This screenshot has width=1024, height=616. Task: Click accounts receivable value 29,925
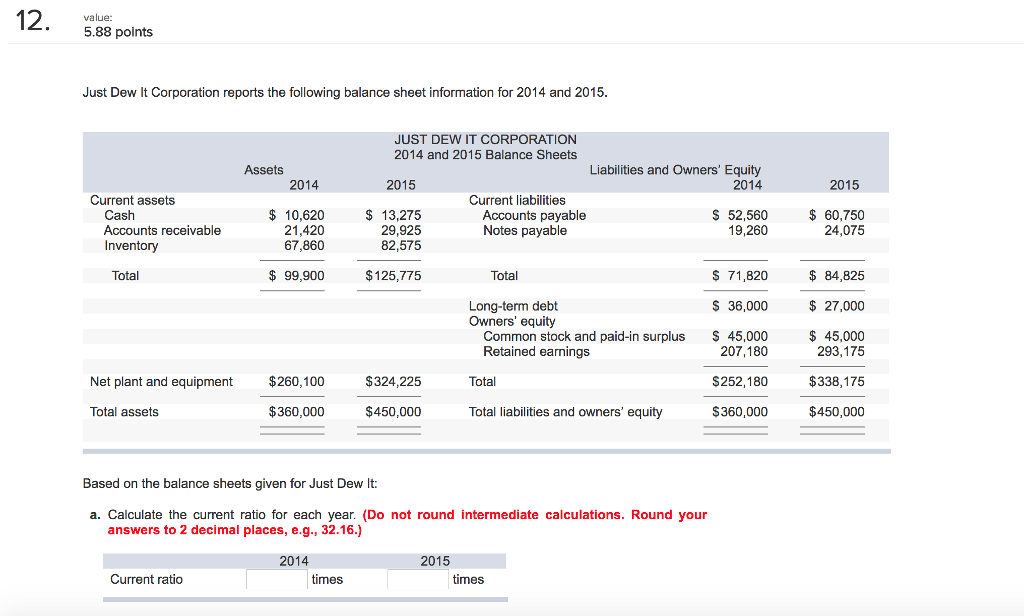tap(401, 231)
